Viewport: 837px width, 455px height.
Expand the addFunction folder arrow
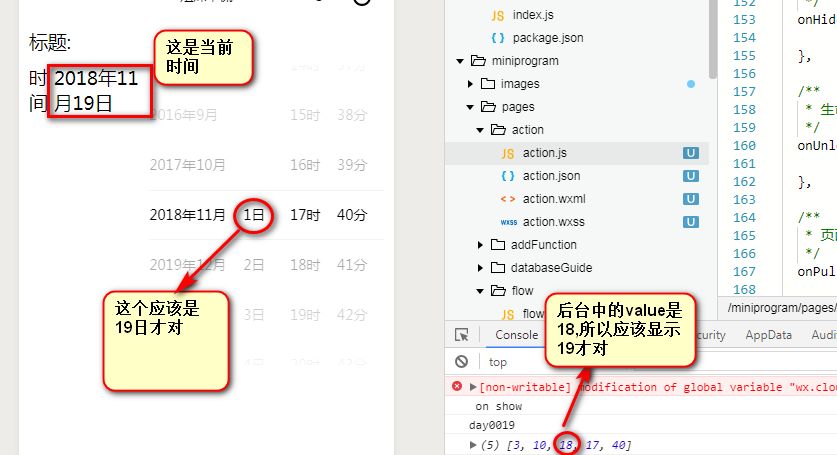[x=480, y=245]
